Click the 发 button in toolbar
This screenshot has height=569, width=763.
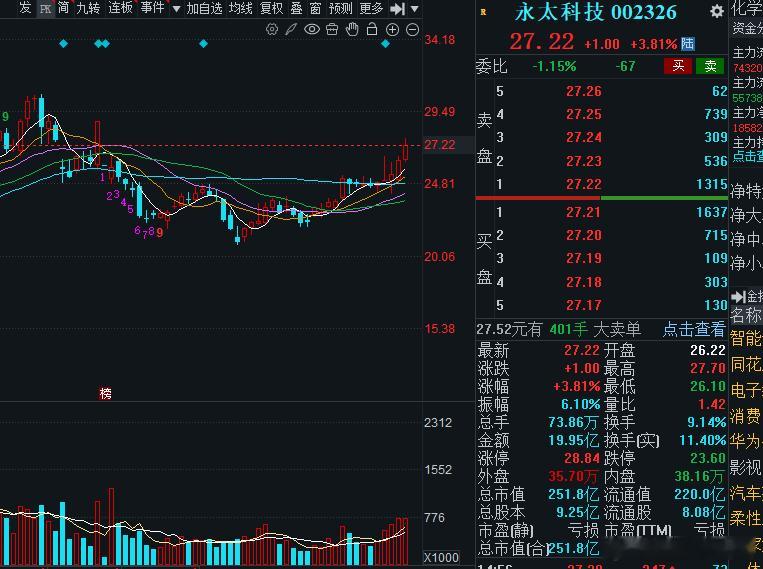(25, 8)
